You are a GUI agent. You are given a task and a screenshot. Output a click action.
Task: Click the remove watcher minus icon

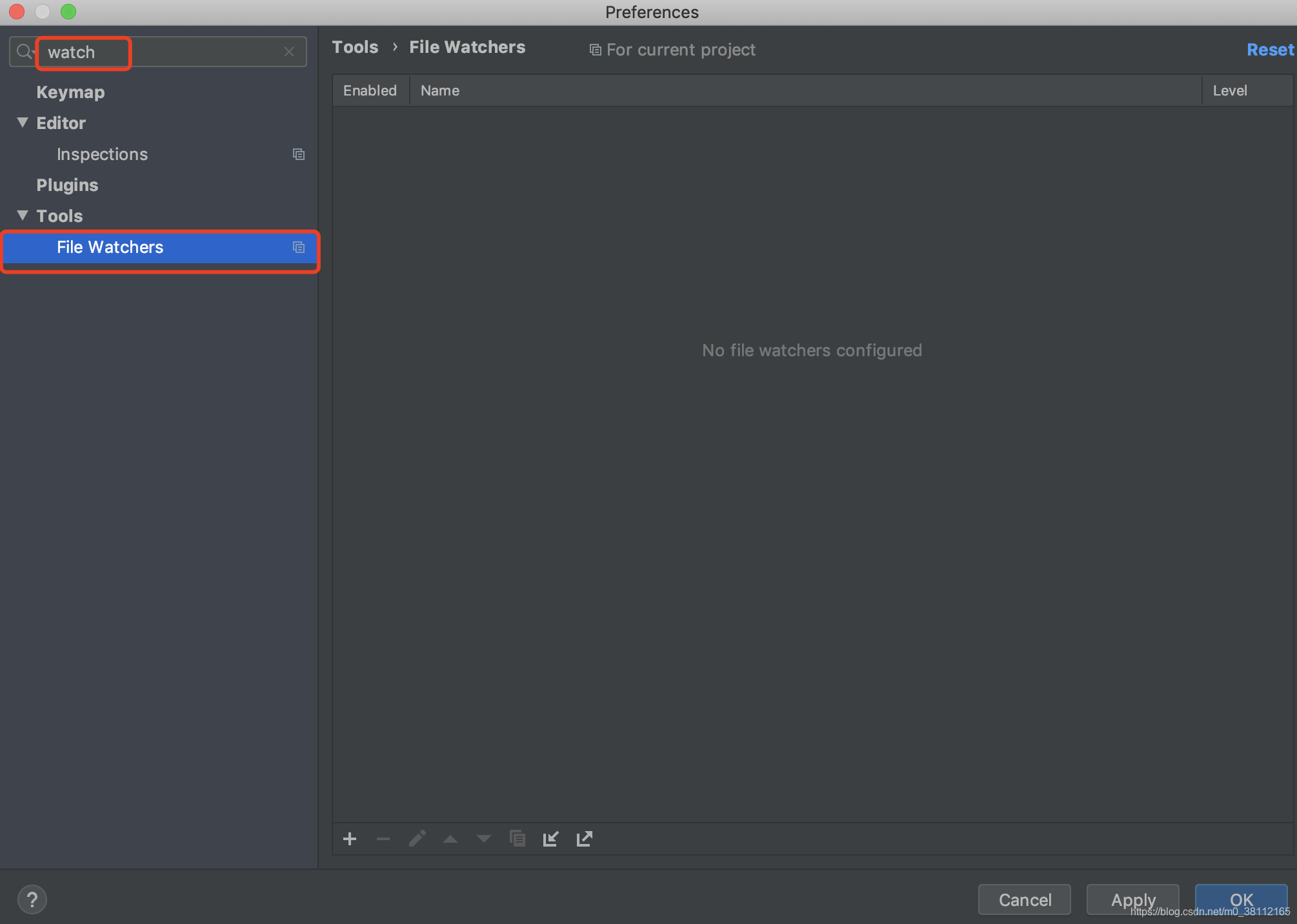pos(383,839)
